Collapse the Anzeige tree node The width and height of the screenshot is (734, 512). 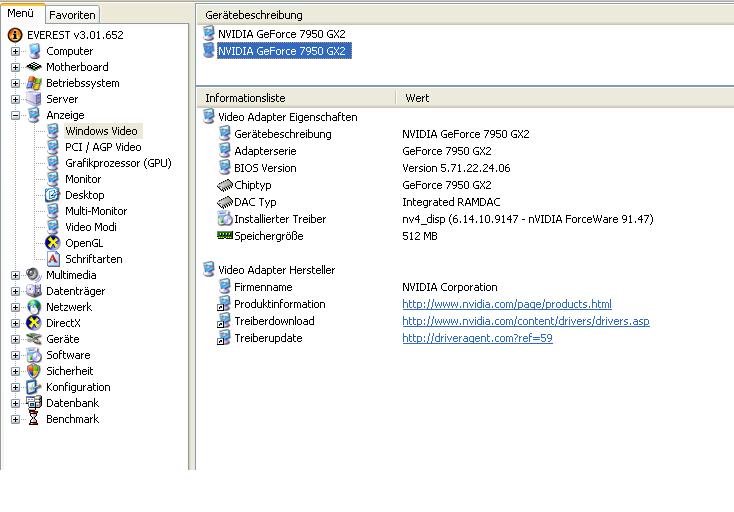click(15, 115)
